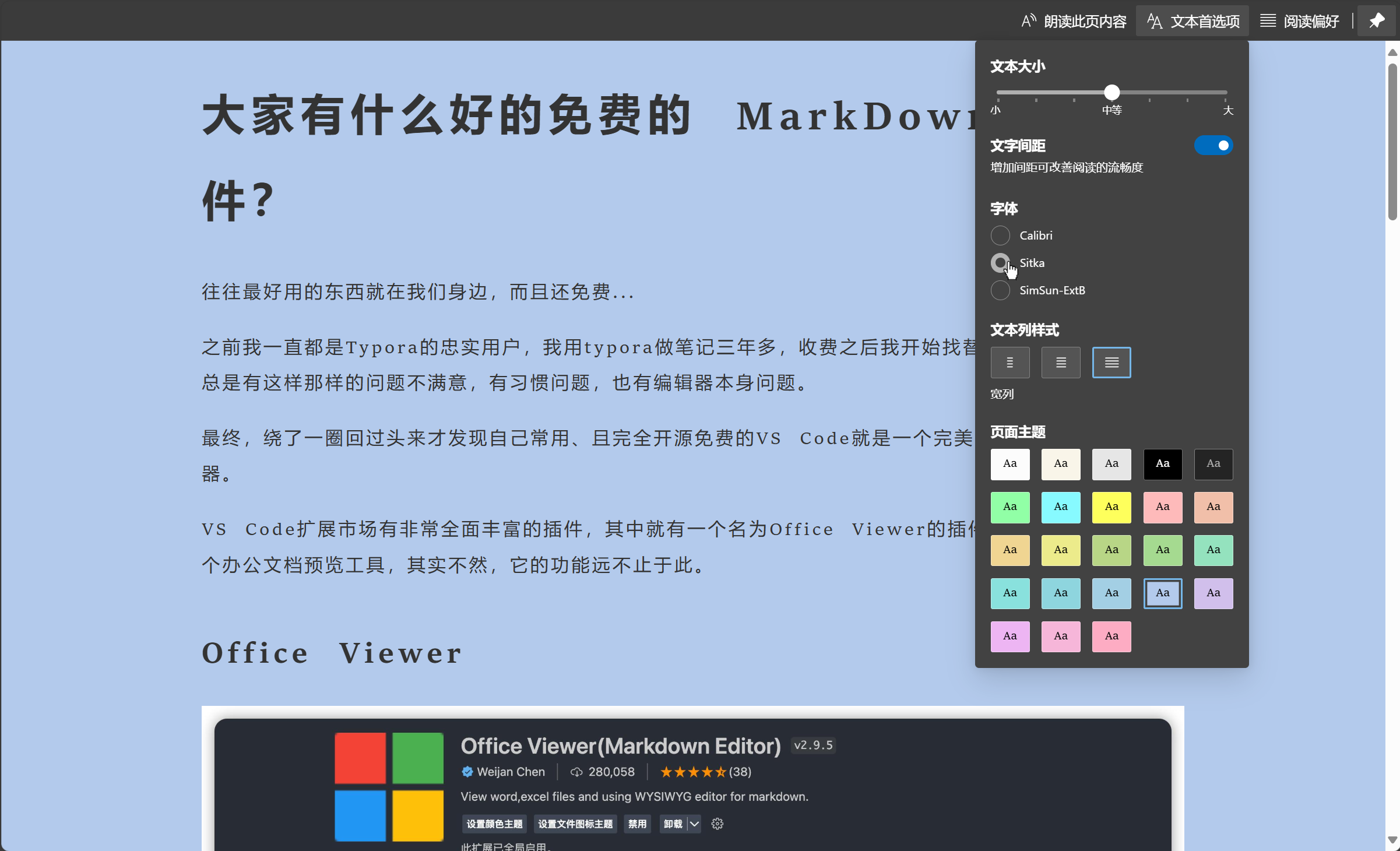Select the narrow column style icon
Viewport: 1400px width, 851px height.
coord(1010,363)
